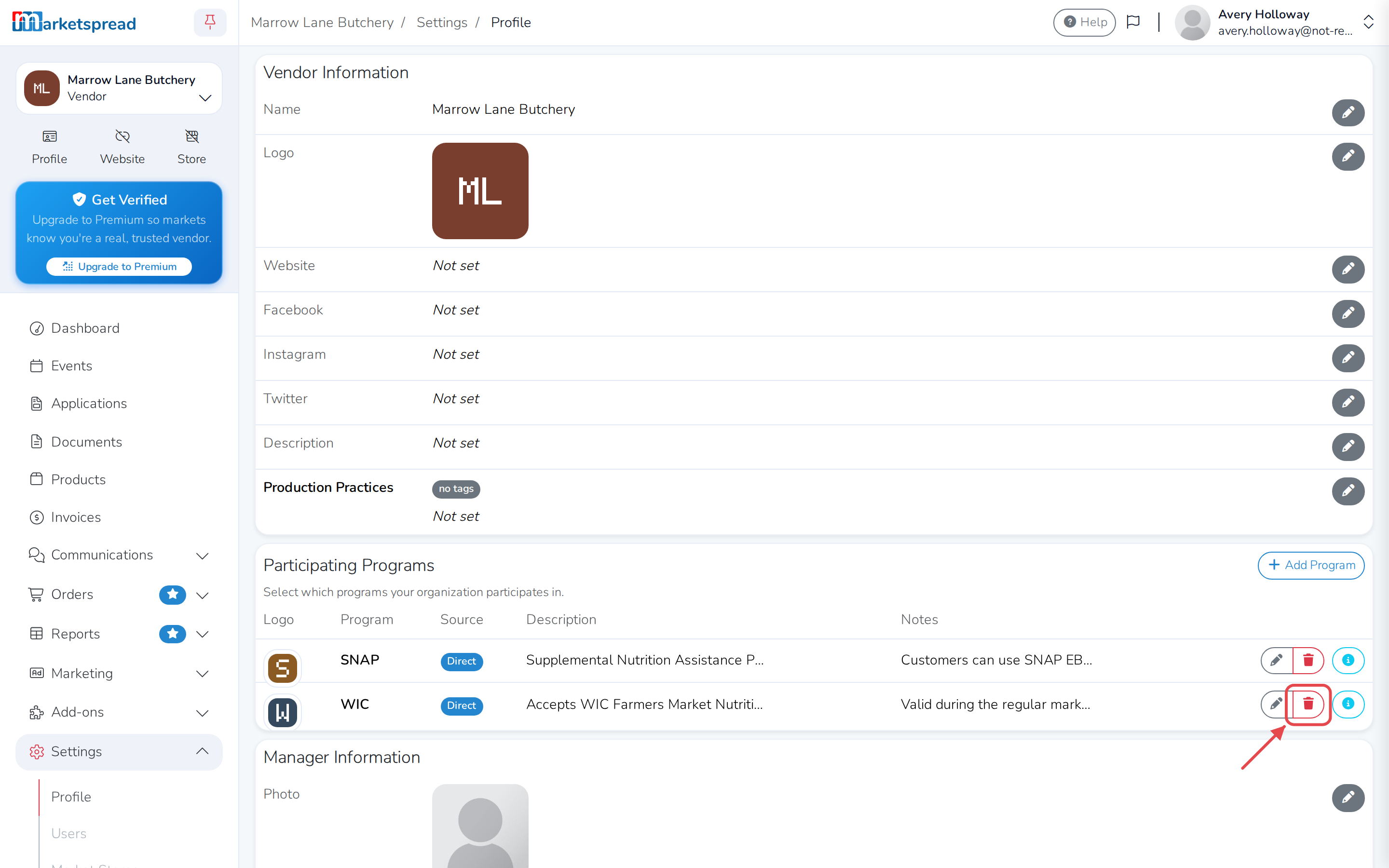Screen dimensions: 1389x868
Task: Expand the Marketing menu
Action: (202, 673)
